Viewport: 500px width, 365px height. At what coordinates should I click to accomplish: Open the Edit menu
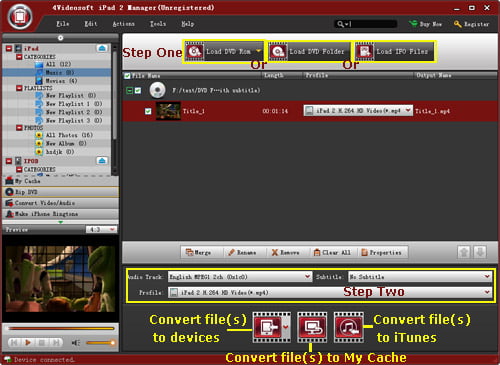point(91,24)
